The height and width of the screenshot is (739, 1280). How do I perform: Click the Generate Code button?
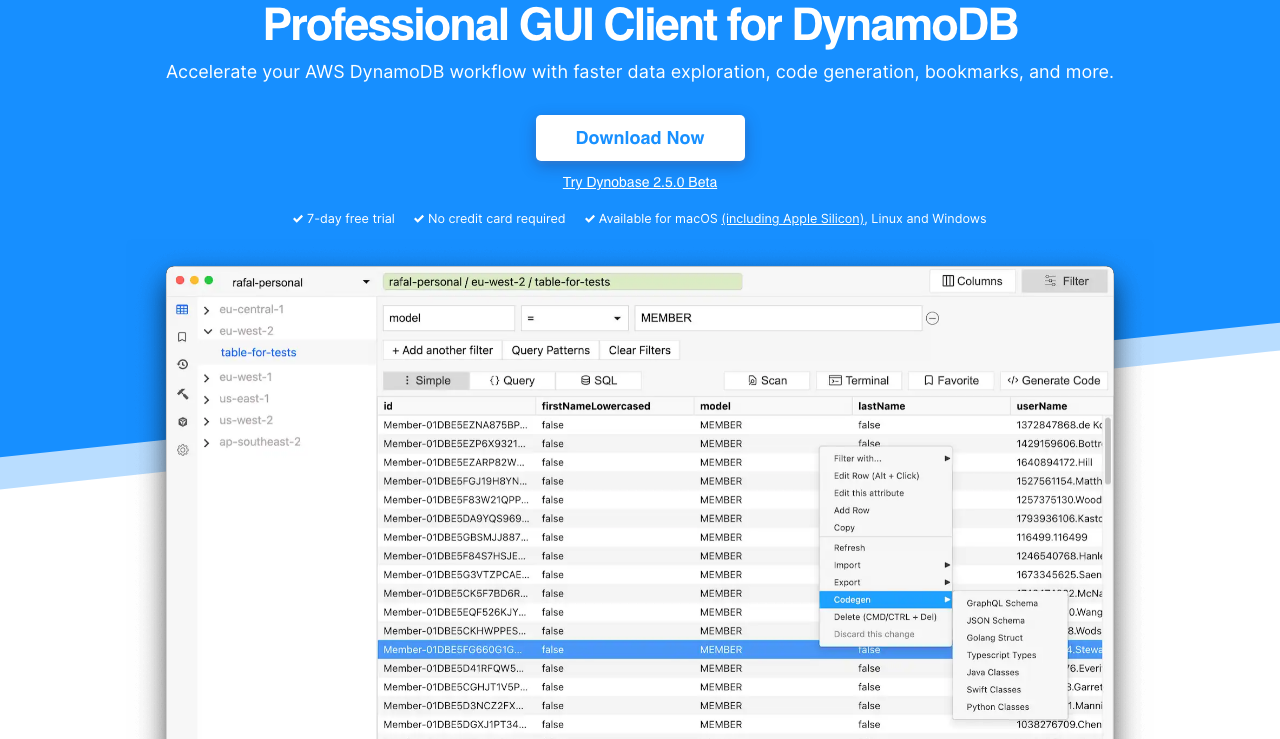pyautogui.click(x=1053, y=380)
